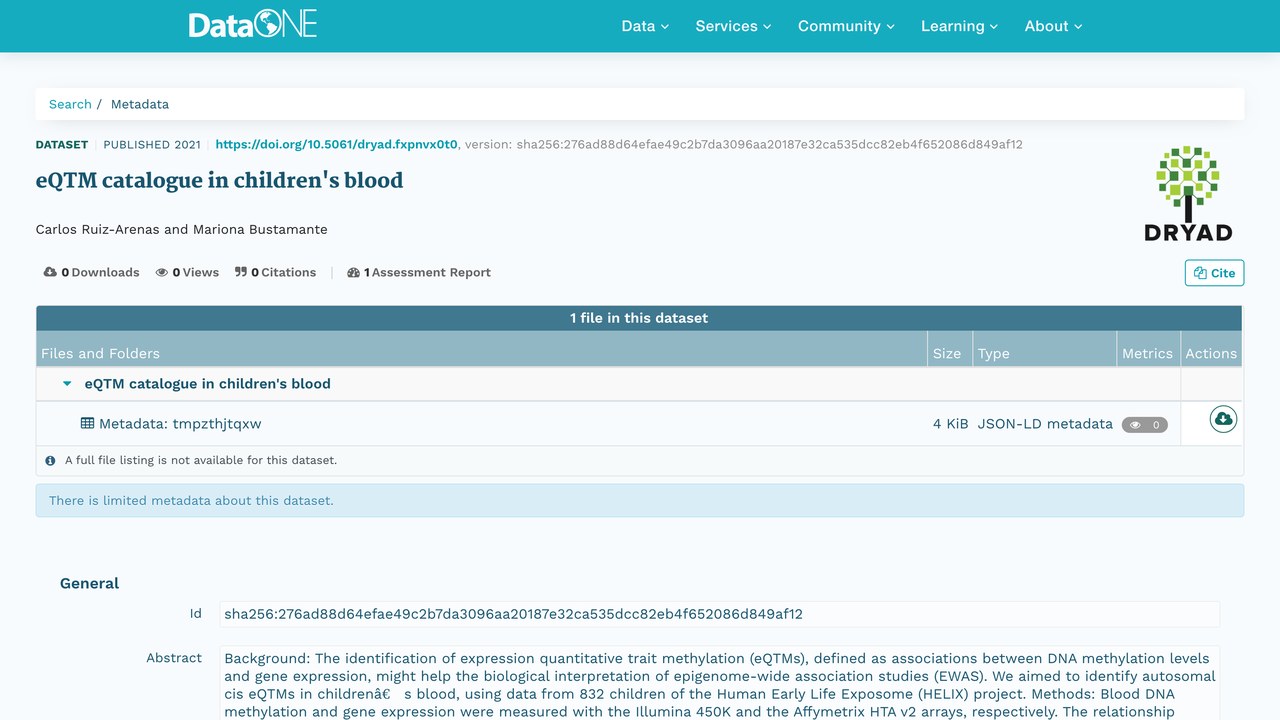Click the Id field sha256 value
This screenshot has height=720, width=1280.
(x=719, y=614)
